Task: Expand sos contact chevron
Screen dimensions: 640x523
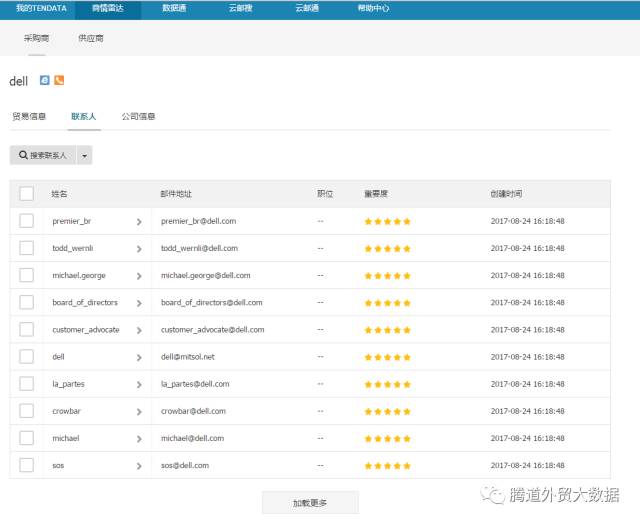Action: (x=139, y=466)
